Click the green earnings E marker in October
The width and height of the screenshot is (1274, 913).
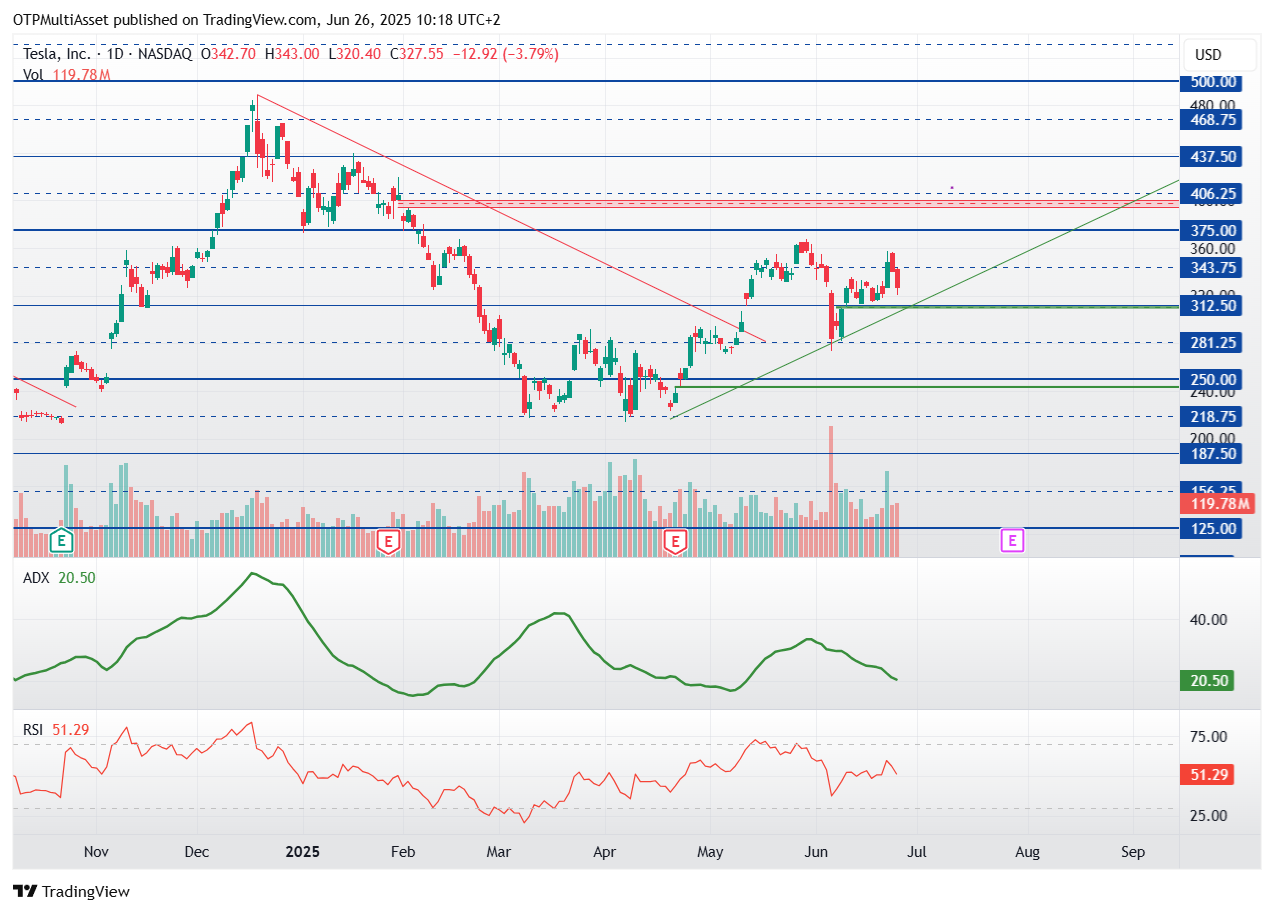click(62, 541)
